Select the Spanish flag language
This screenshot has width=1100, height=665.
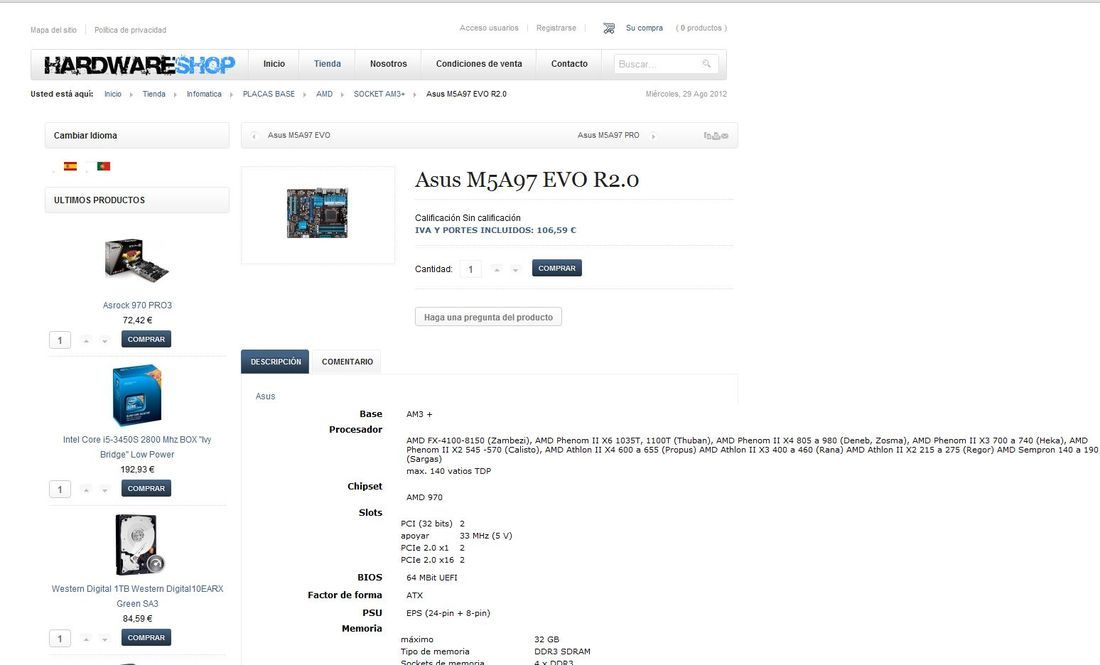70,166
